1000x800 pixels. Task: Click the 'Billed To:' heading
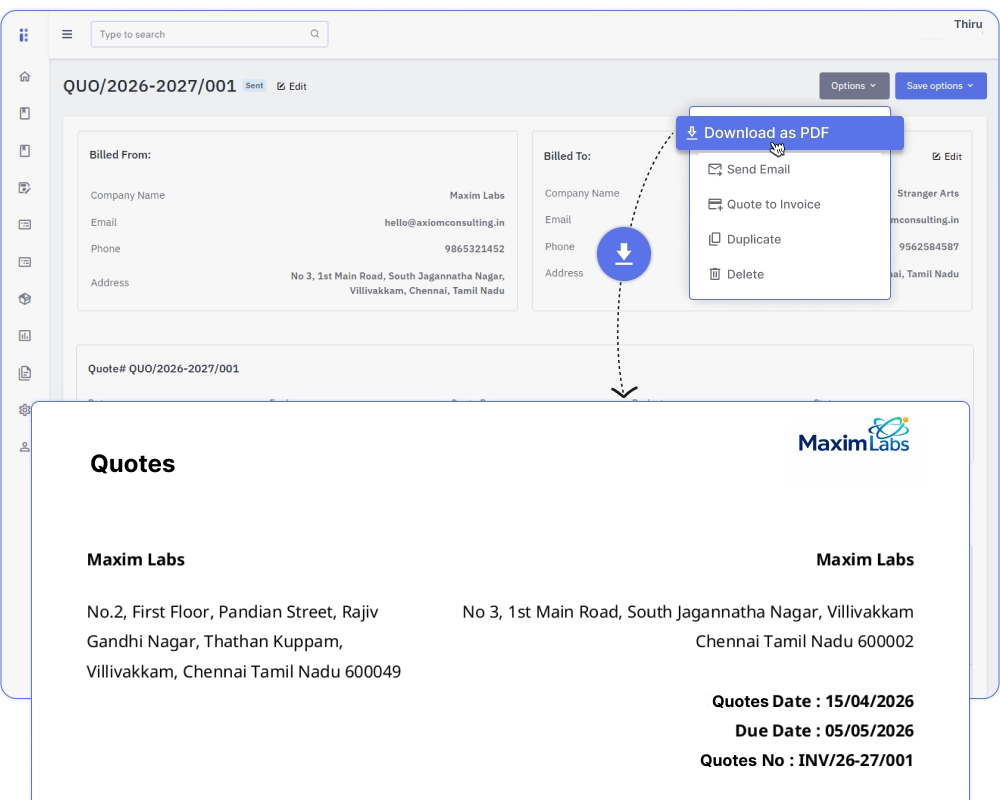[567, 156]
